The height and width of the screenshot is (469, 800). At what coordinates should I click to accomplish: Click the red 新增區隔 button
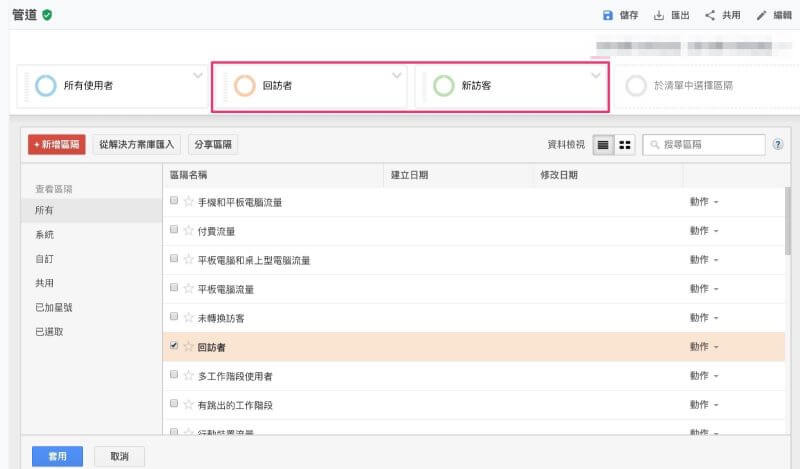click(x=57, y=144)
